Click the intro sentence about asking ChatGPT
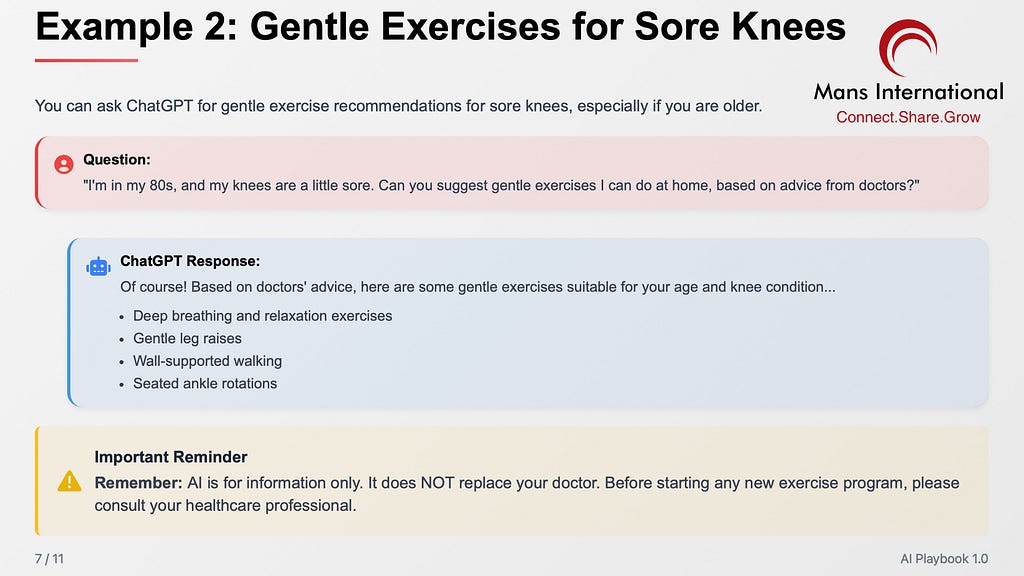The image size is (1024, 576). [398, 106]
